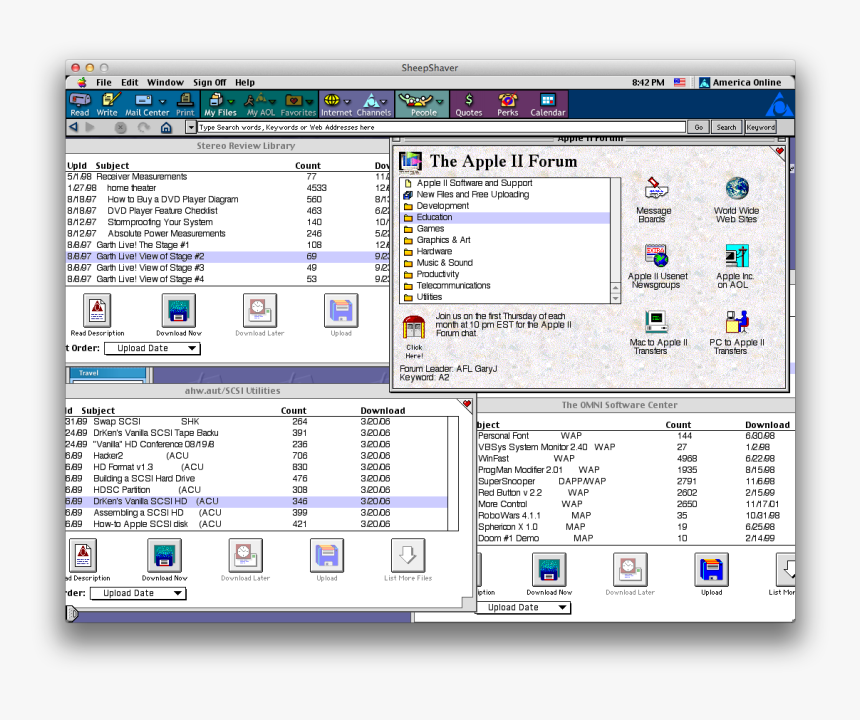Go back with the left arrow navigation icon
860x720 pixels.
(x=73, y=127)
